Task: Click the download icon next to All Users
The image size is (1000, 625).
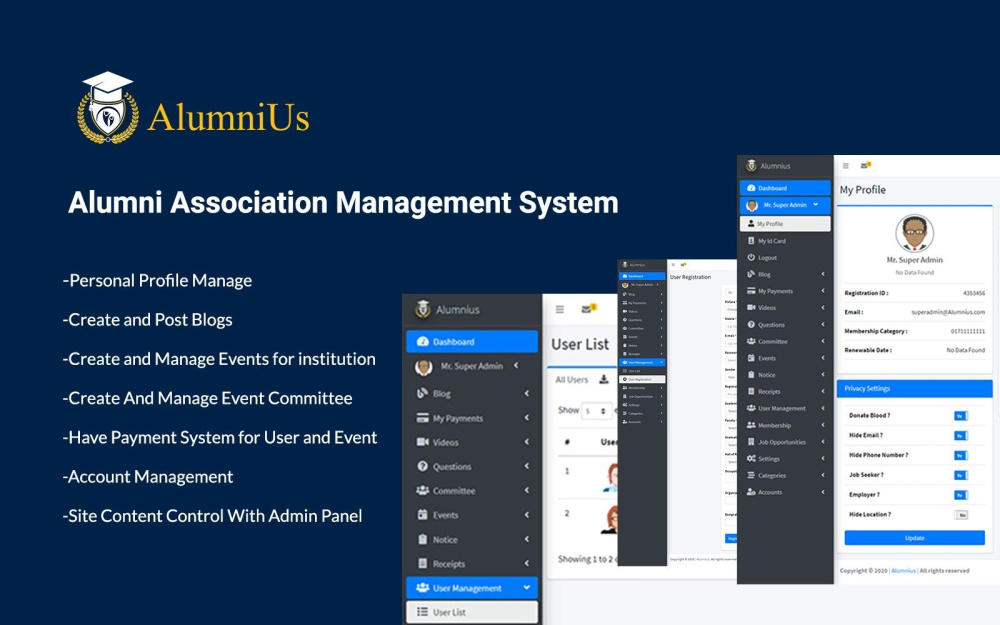Action: 603,380
